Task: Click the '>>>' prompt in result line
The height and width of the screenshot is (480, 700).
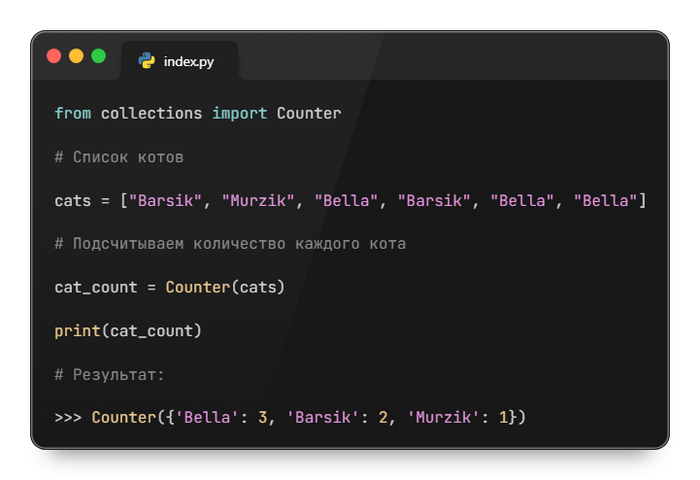Action: (68, 417)
